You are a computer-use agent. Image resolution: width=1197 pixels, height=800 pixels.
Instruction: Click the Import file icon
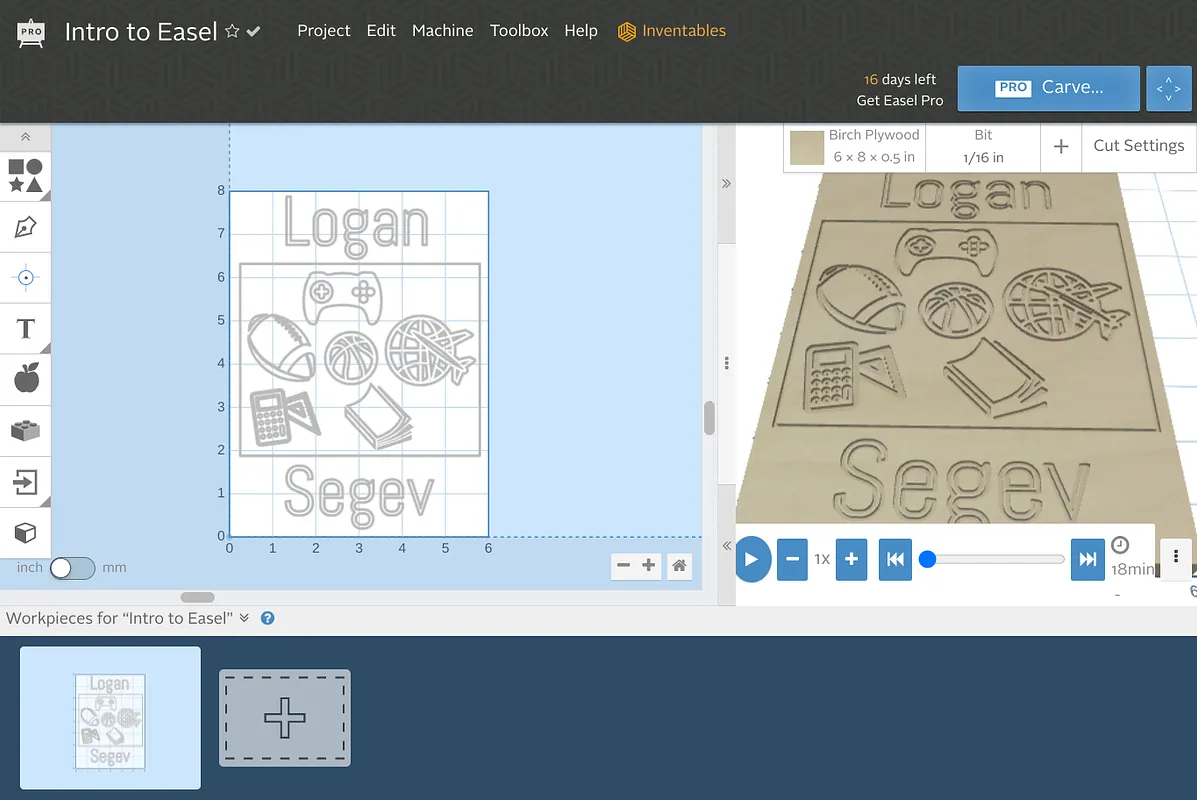point(25,483)
